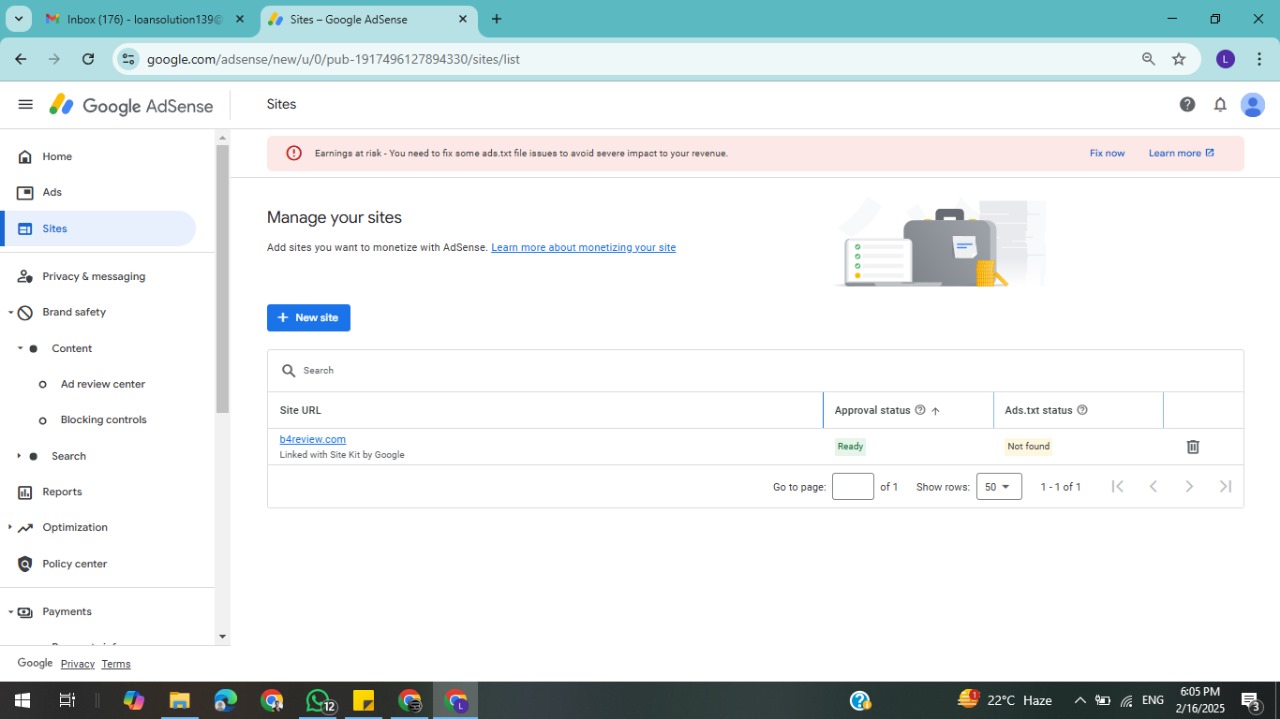Open the tab search dropdown arrow
The height and width of the screenshot is (719, 1280).
(18, 19)
